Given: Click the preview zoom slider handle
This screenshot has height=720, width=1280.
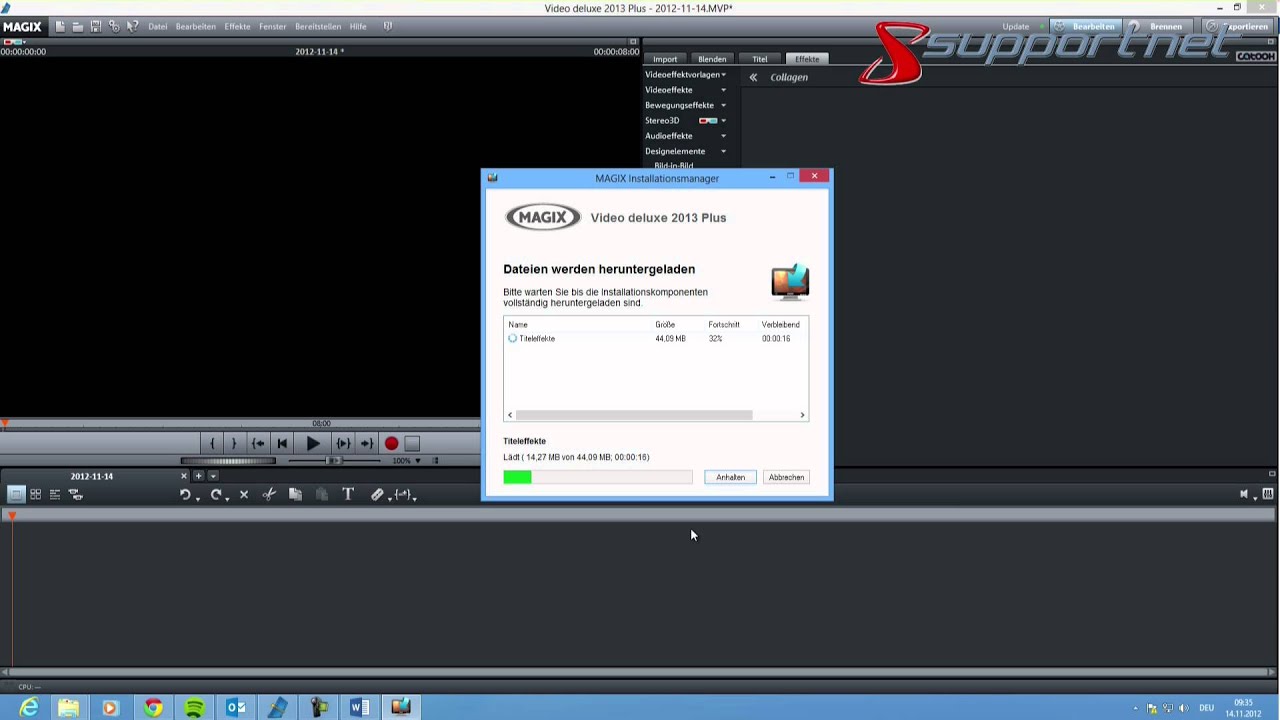Looking at the screenshot, I should coord(334,461).
